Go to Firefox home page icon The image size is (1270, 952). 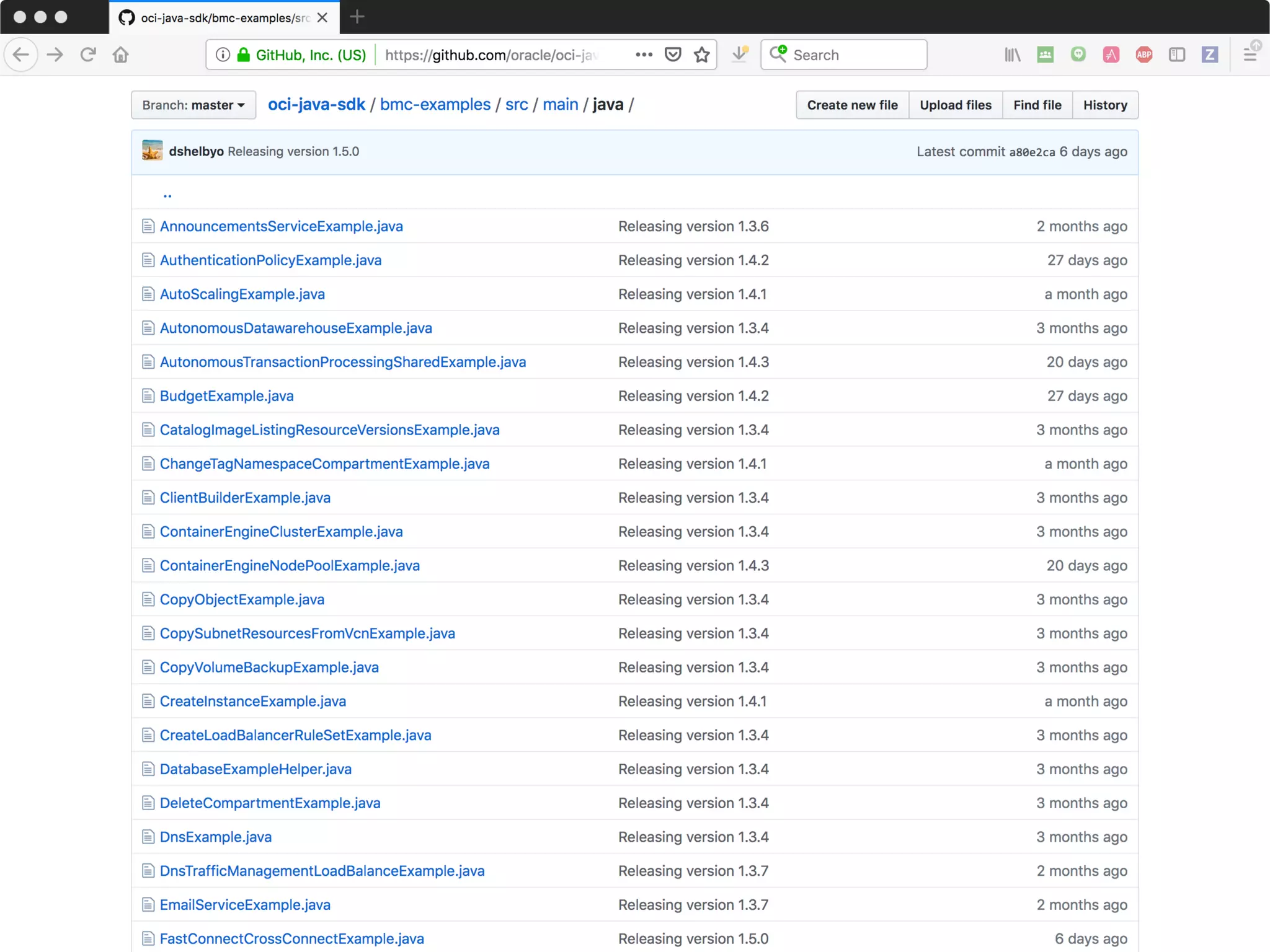click(x=121, y=55)
